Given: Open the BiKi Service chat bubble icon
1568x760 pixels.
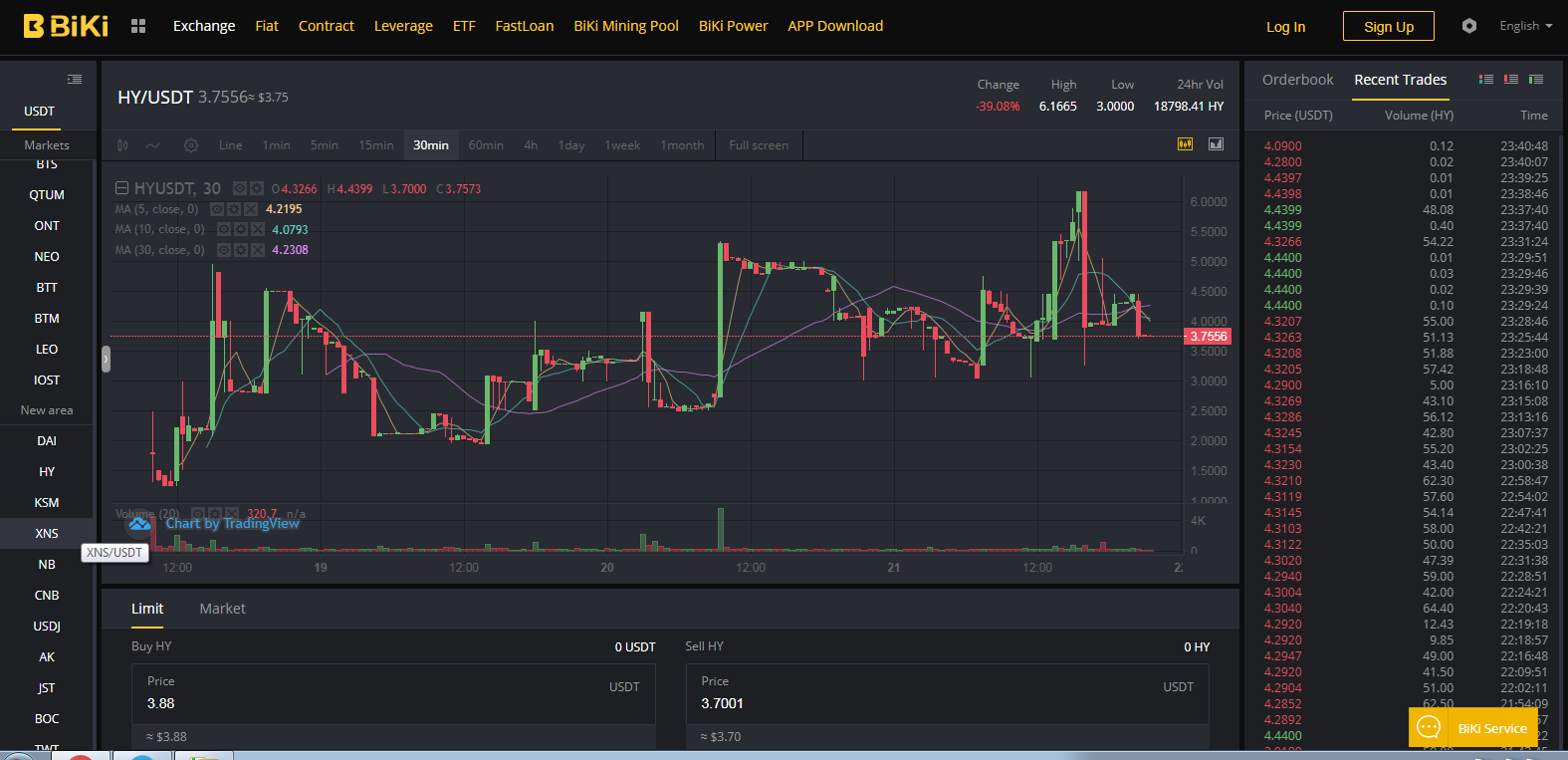Looking at the screenshot, I should tap(1429, 727).
